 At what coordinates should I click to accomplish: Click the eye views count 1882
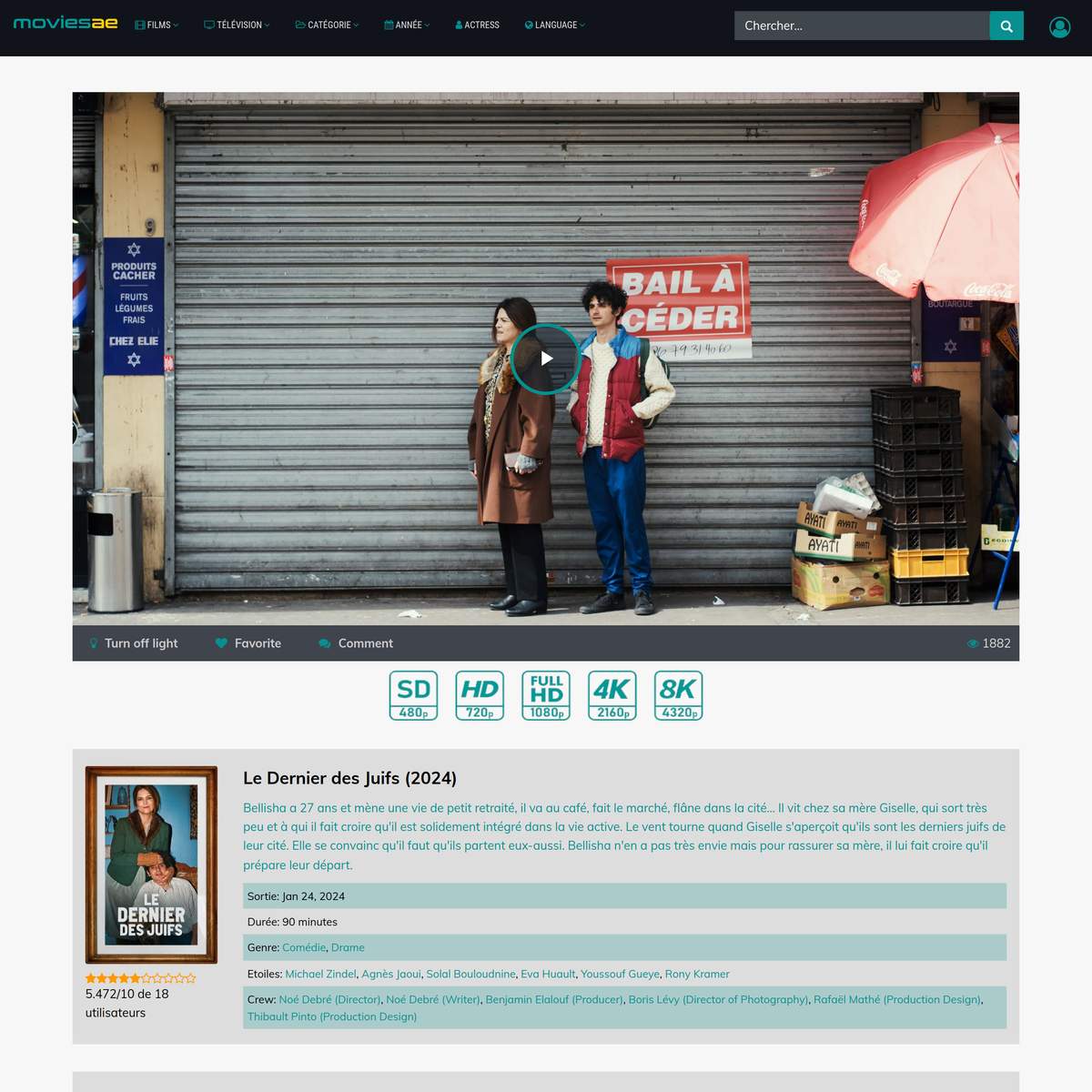coord(988,643)
